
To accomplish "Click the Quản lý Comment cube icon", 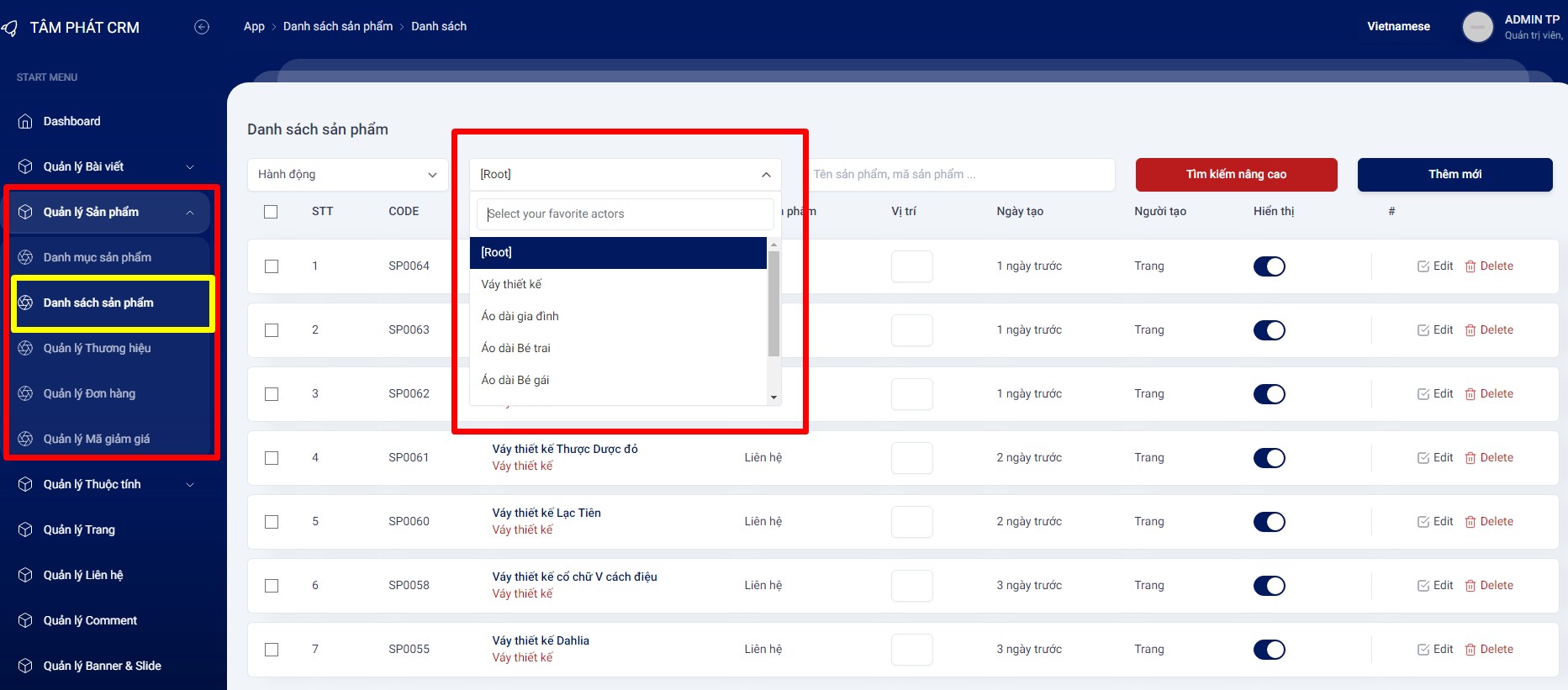I will [25, 621].
